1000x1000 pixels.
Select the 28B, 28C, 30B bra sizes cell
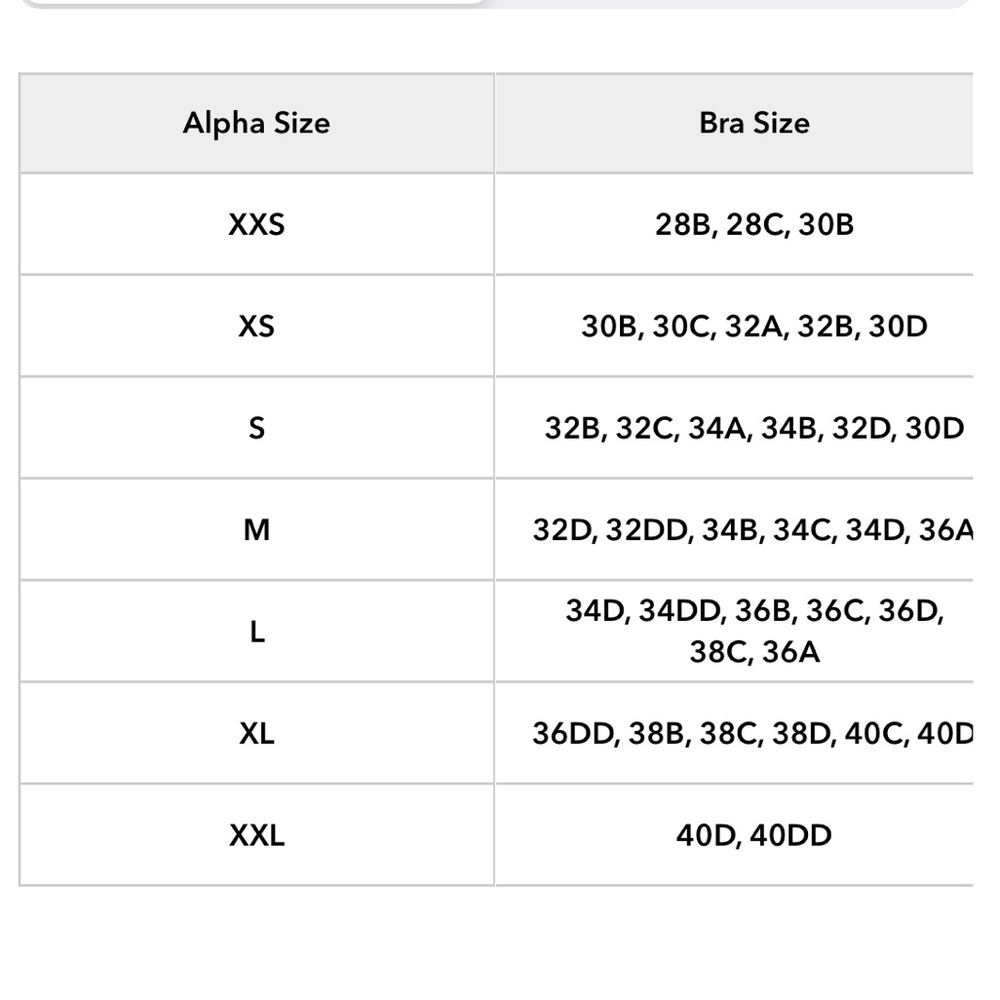click(733, 224)
